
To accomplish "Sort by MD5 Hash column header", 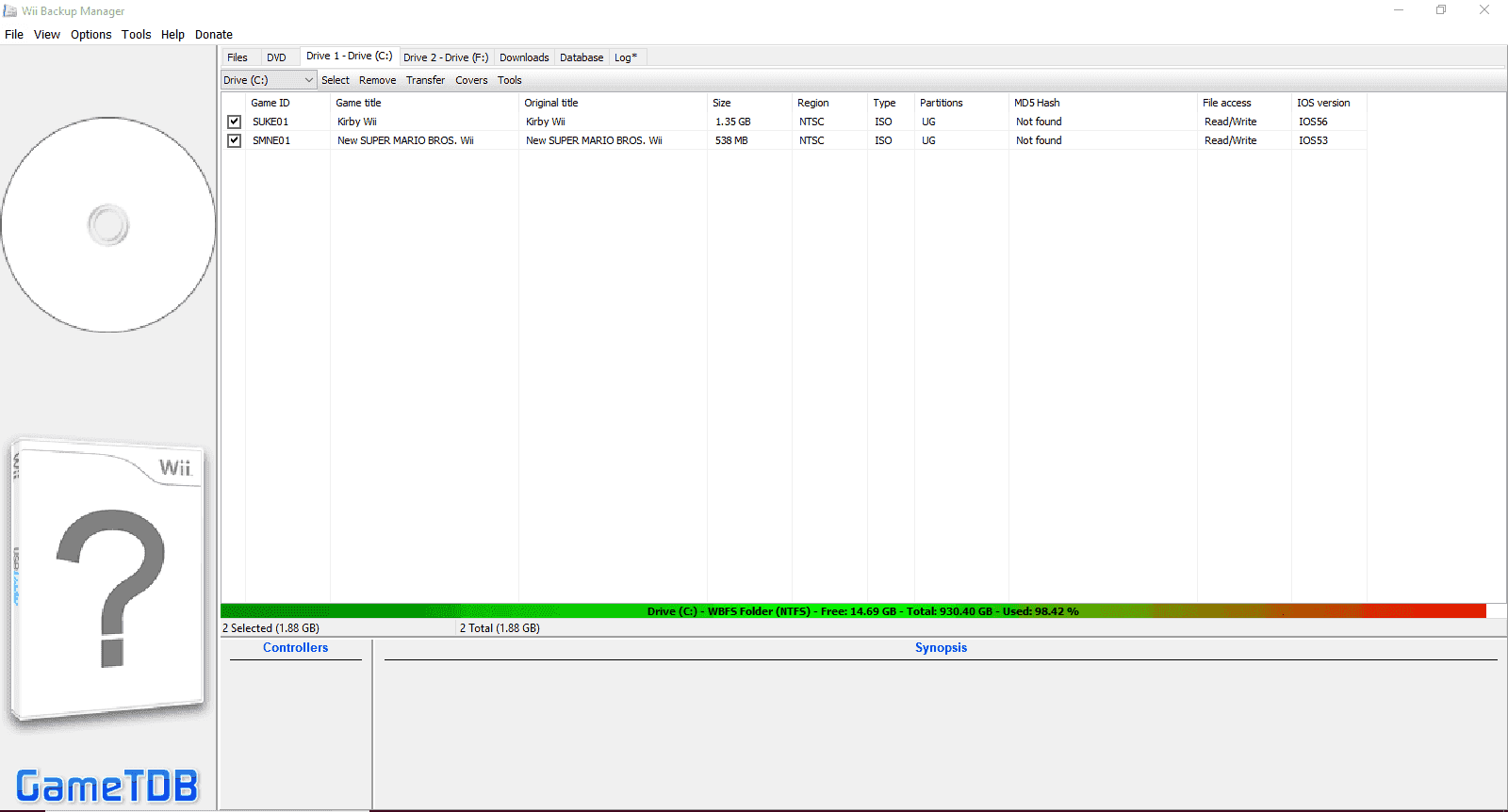I will coord(1103,103).
